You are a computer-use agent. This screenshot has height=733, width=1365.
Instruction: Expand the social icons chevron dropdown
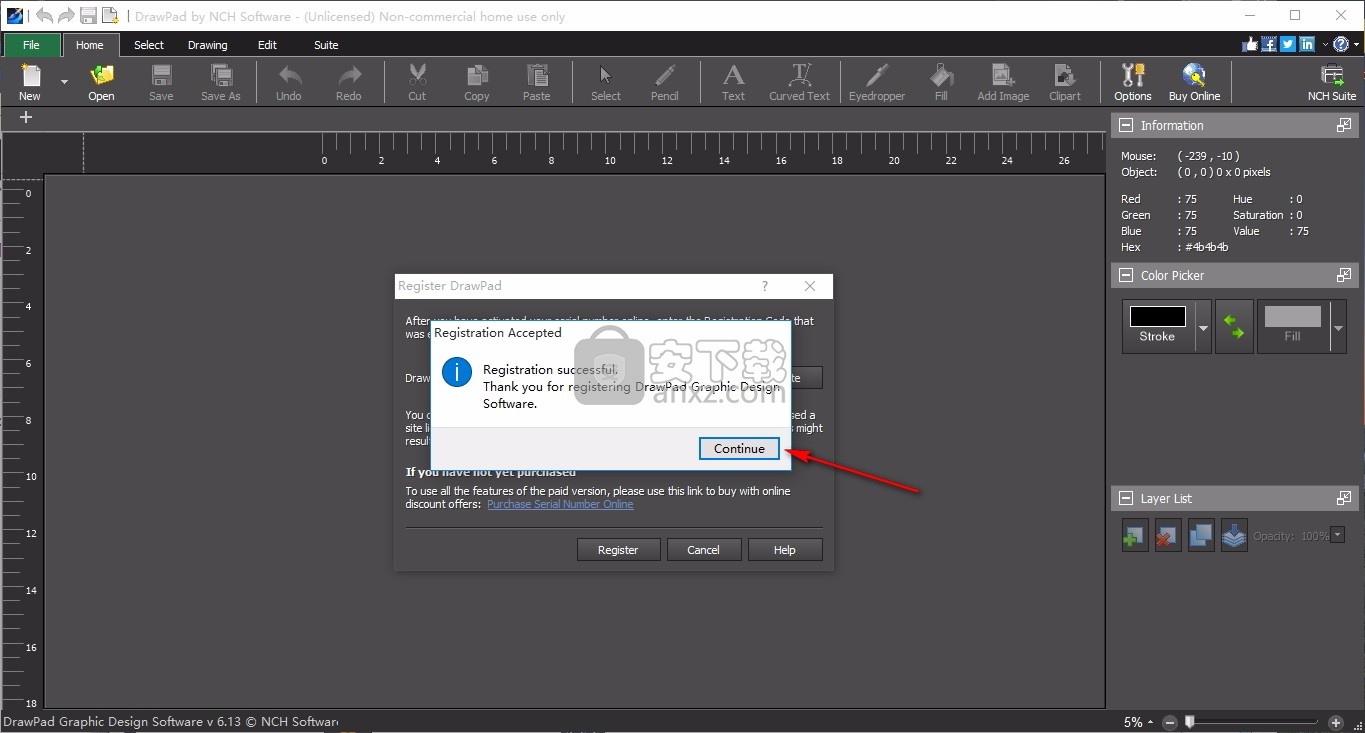click(1325, 45)
